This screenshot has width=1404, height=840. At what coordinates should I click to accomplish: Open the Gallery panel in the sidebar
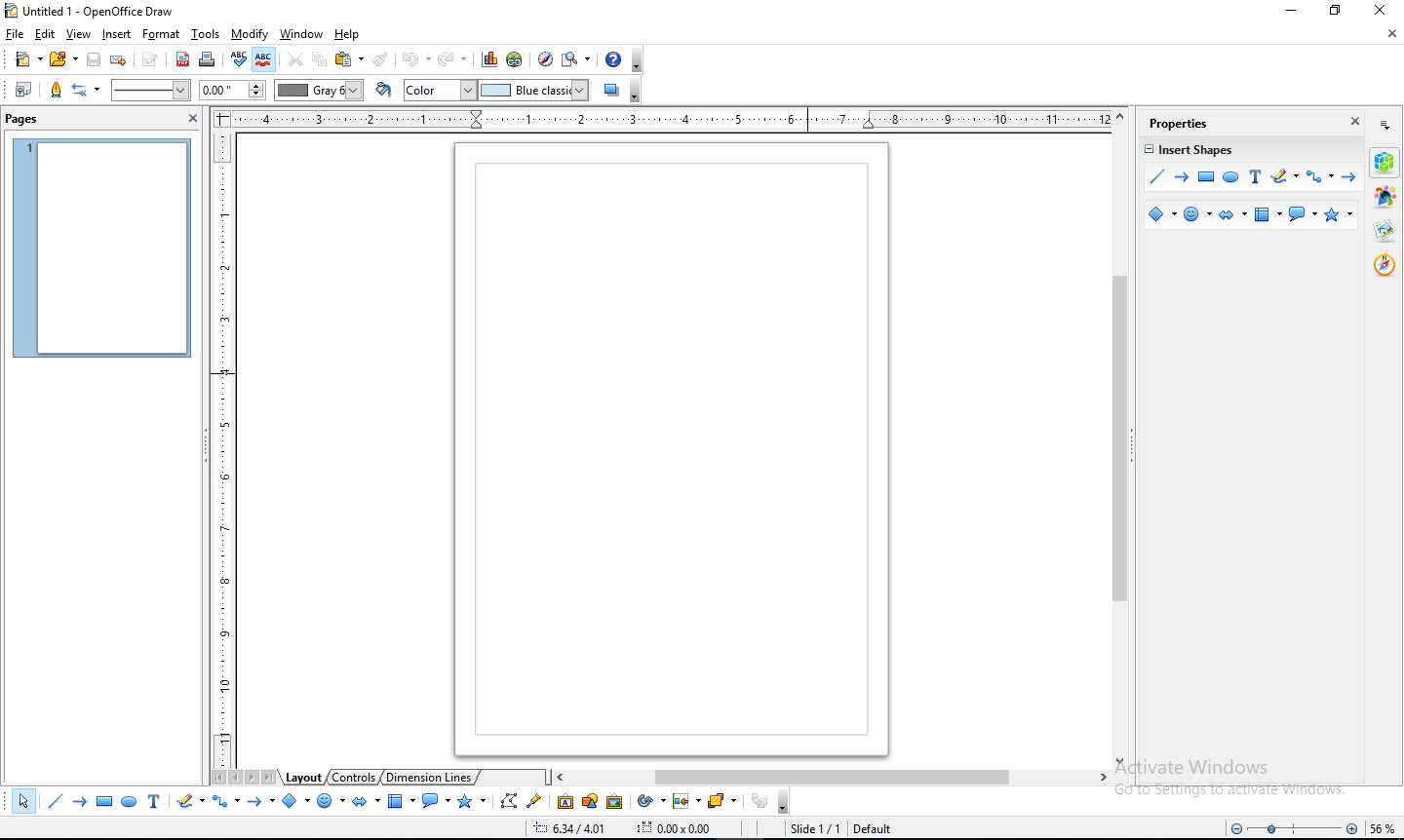coord(1384,196)
